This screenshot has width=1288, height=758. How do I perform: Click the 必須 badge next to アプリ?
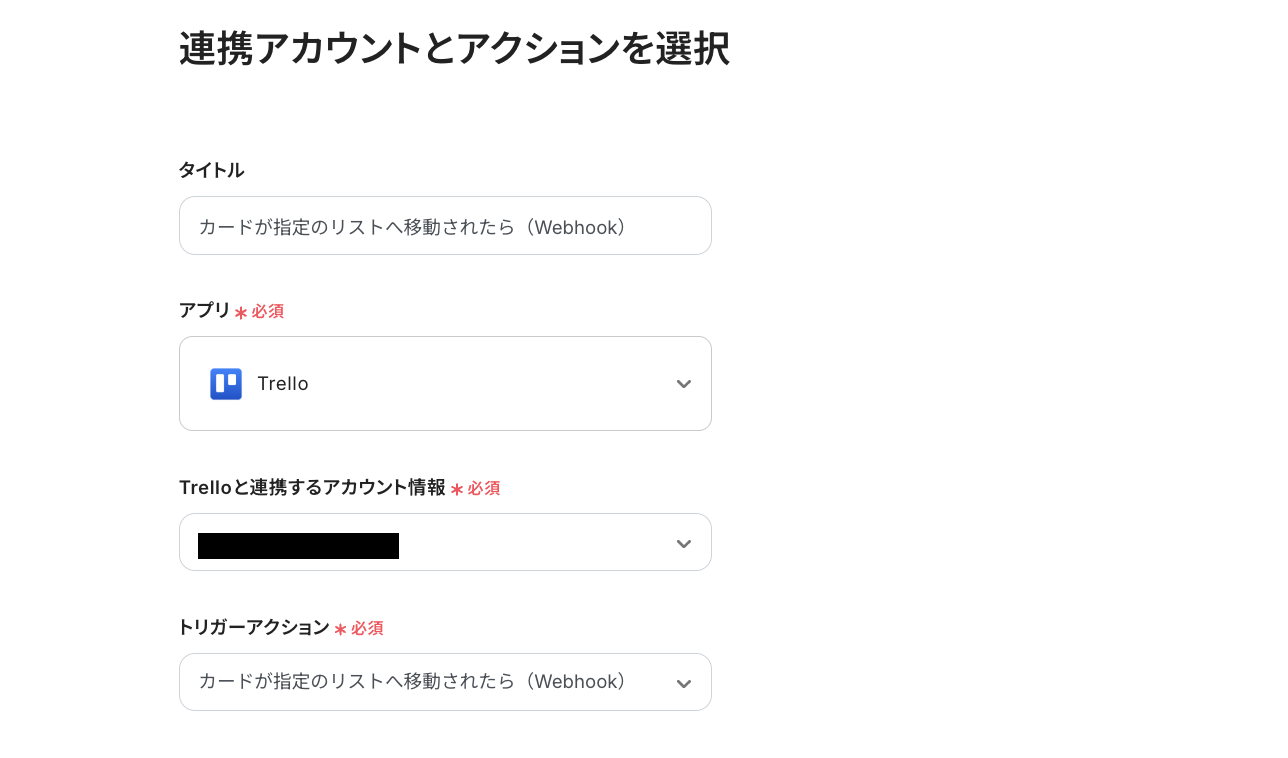[268, 312]
